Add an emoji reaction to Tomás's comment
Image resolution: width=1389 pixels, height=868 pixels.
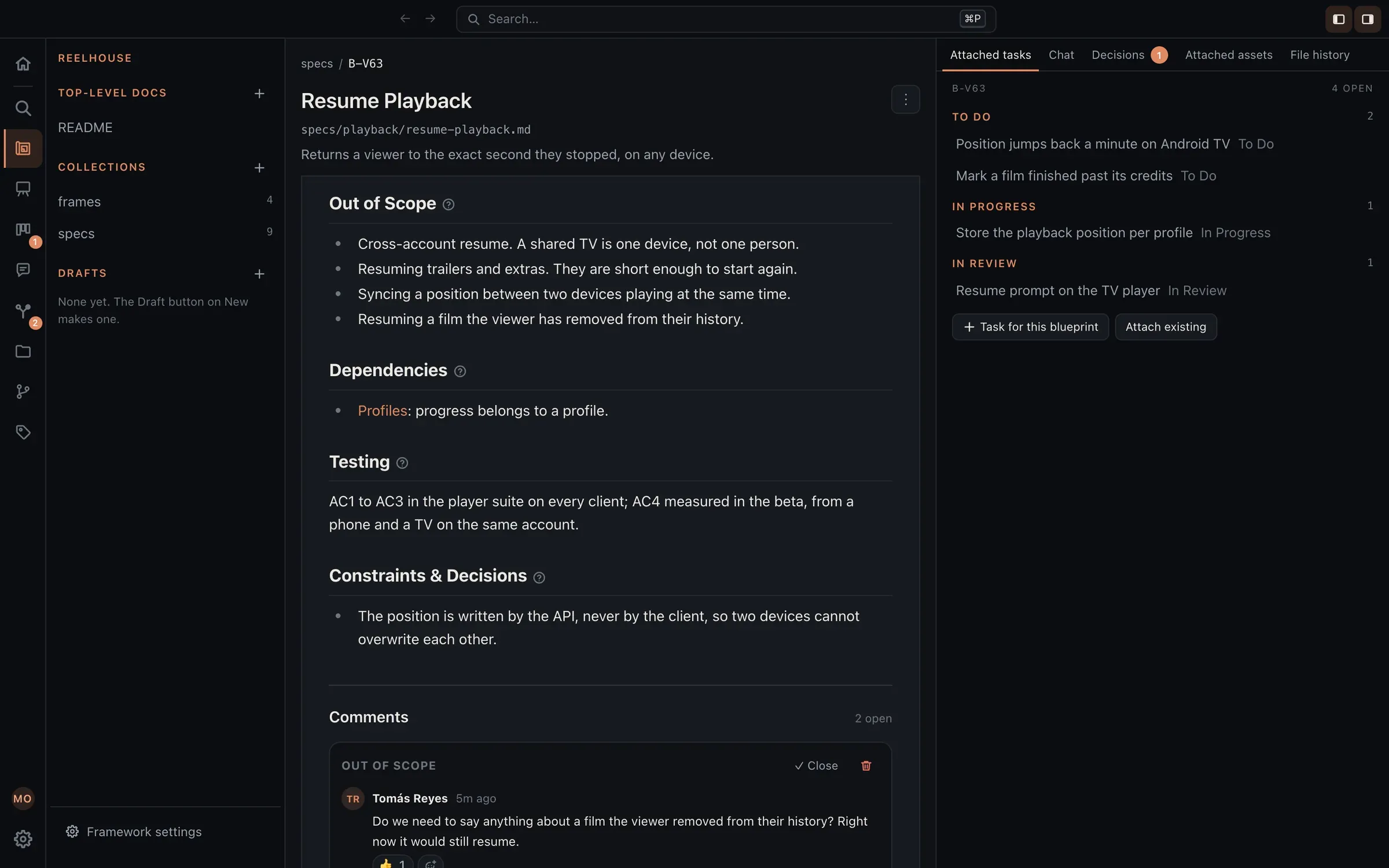(x=431, y=863)
